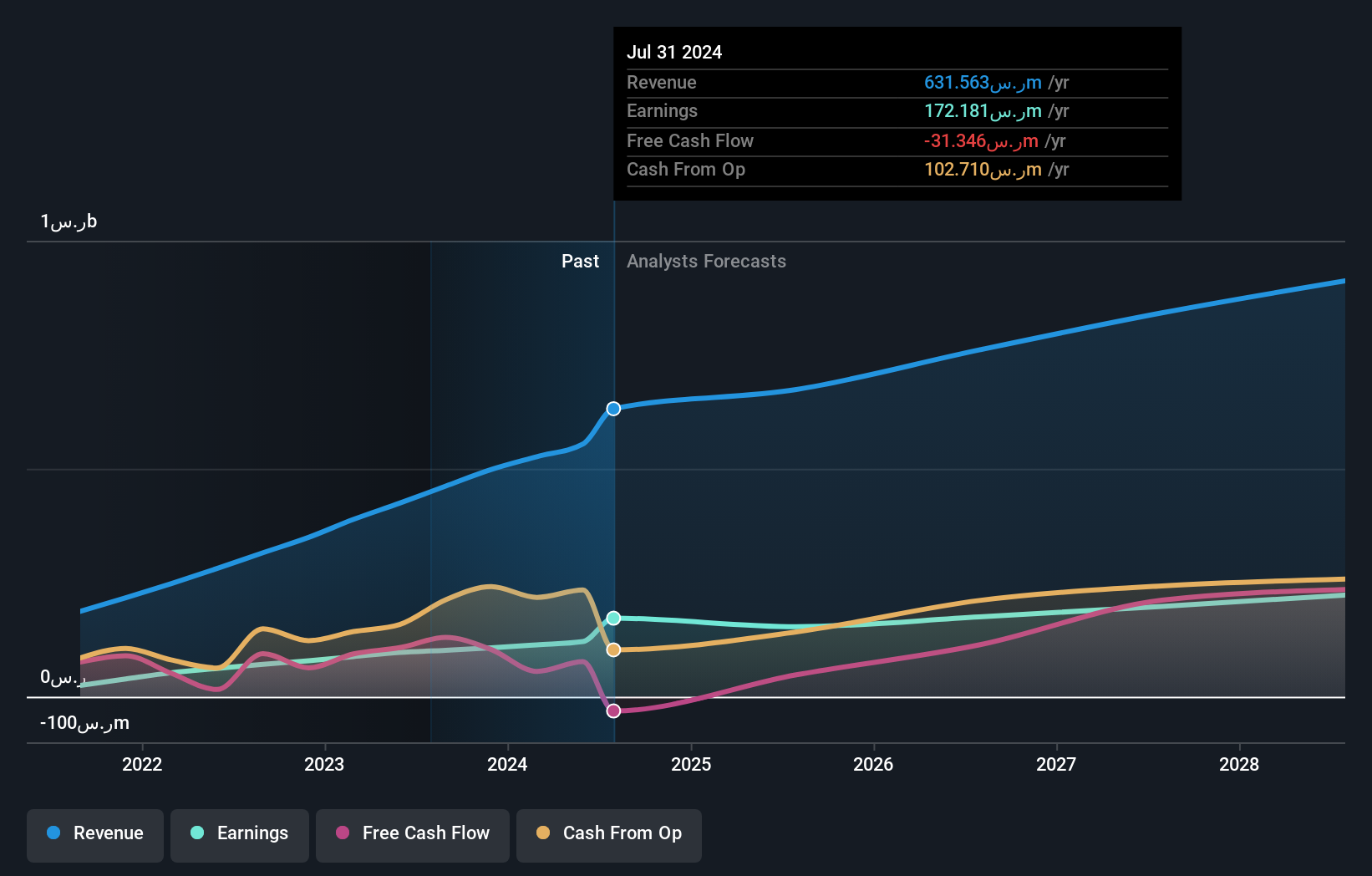Viewport: 1372px width, 876px height.
Task: Toggle the Earnings series off
Action: (240, 835)
